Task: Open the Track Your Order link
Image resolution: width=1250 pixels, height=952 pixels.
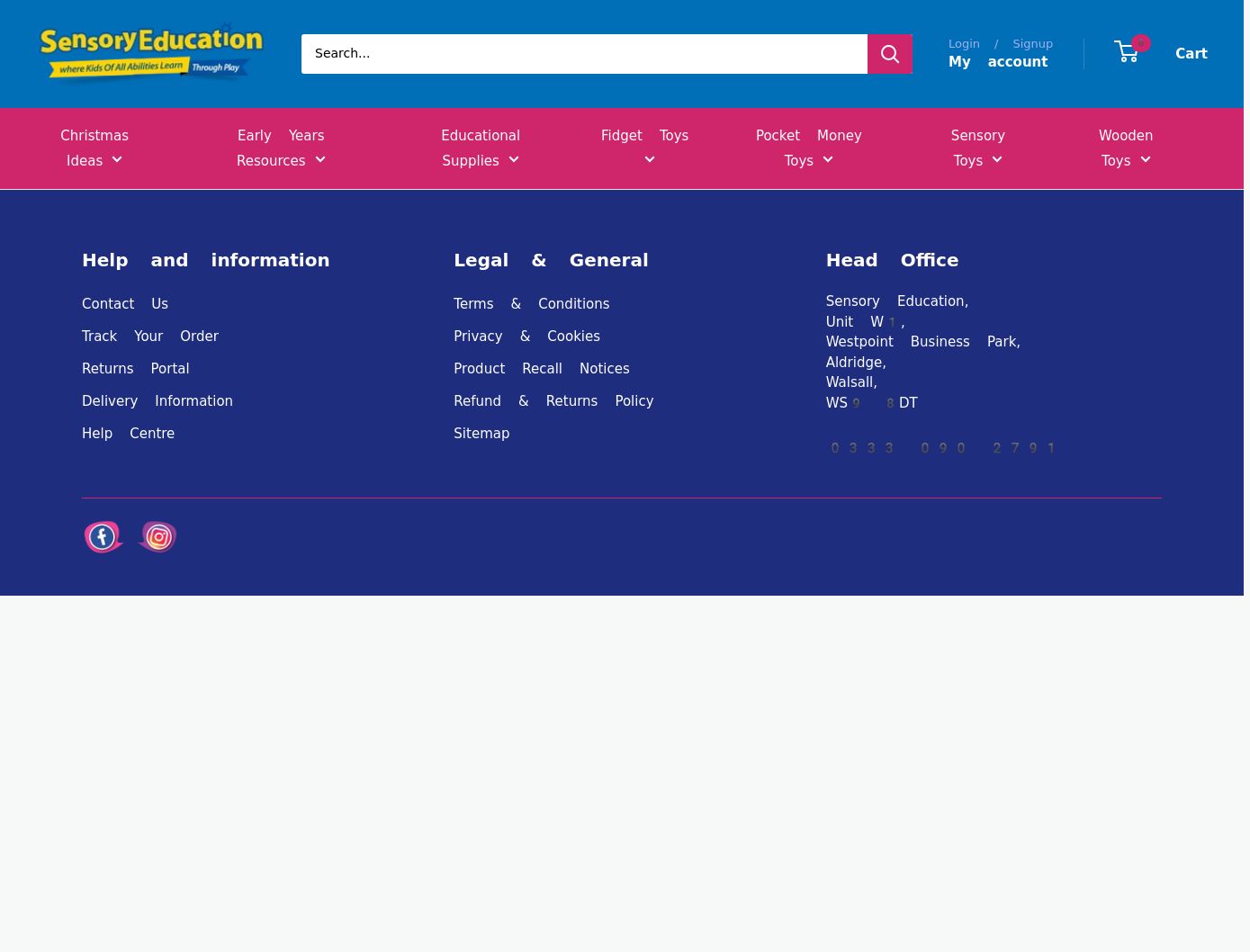Action: point(150,337)
